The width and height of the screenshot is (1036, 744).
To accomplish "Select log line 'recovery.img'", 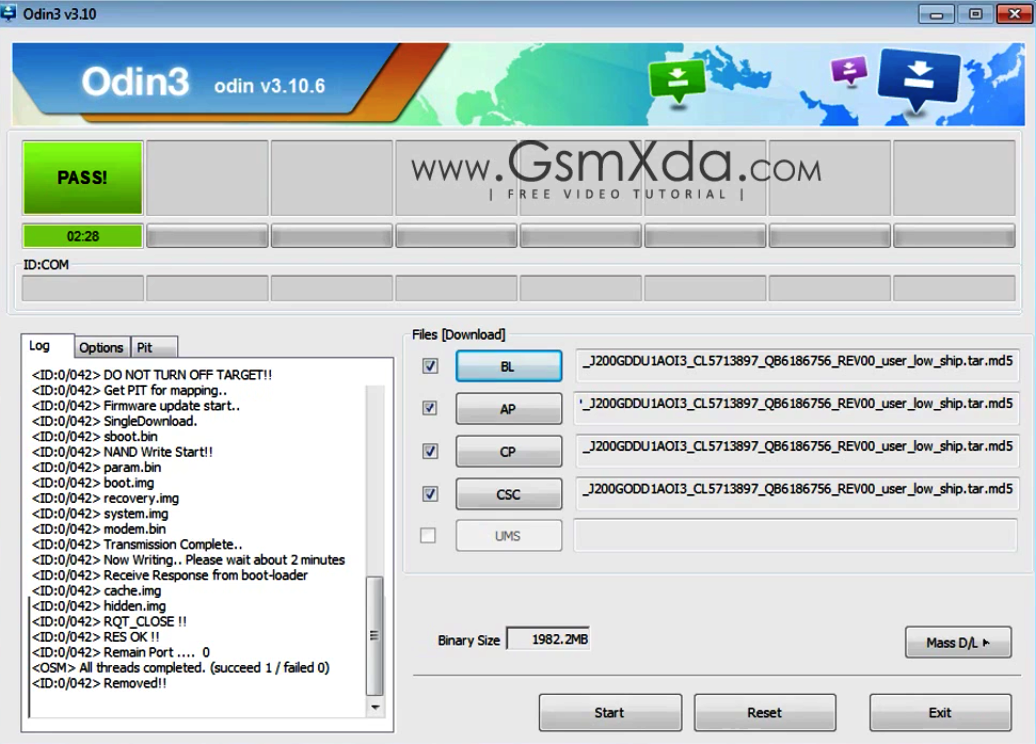I will [105, 498].
